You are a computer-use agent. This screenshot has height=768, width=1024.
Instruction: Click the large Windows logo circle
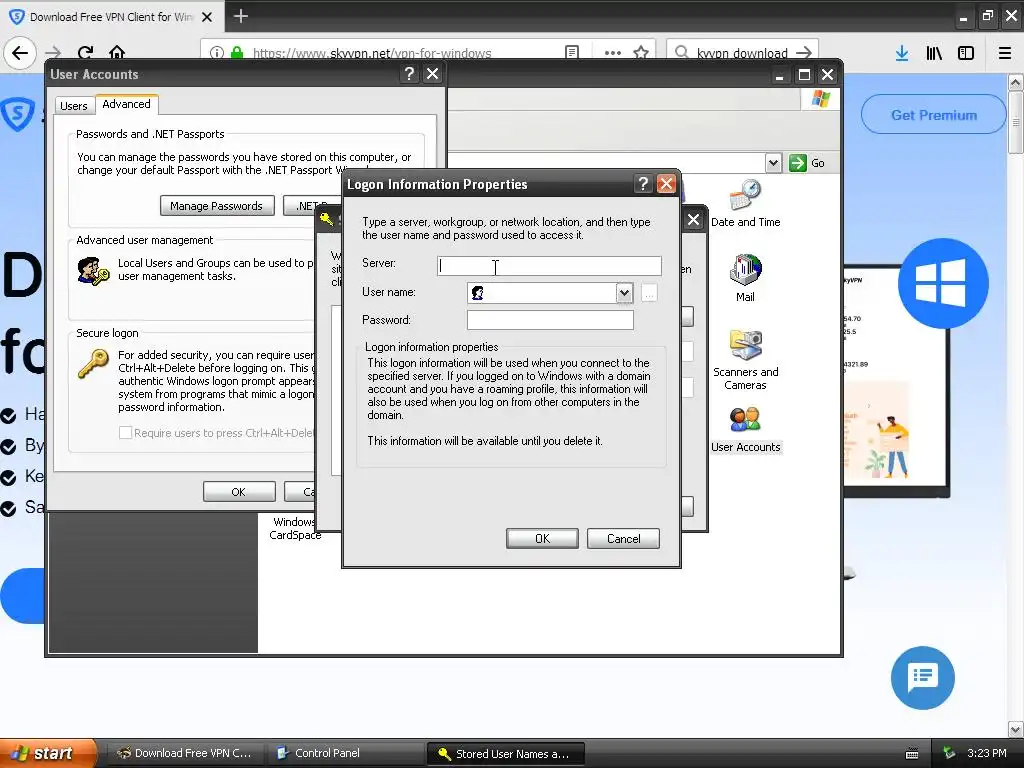coord(942,283)
